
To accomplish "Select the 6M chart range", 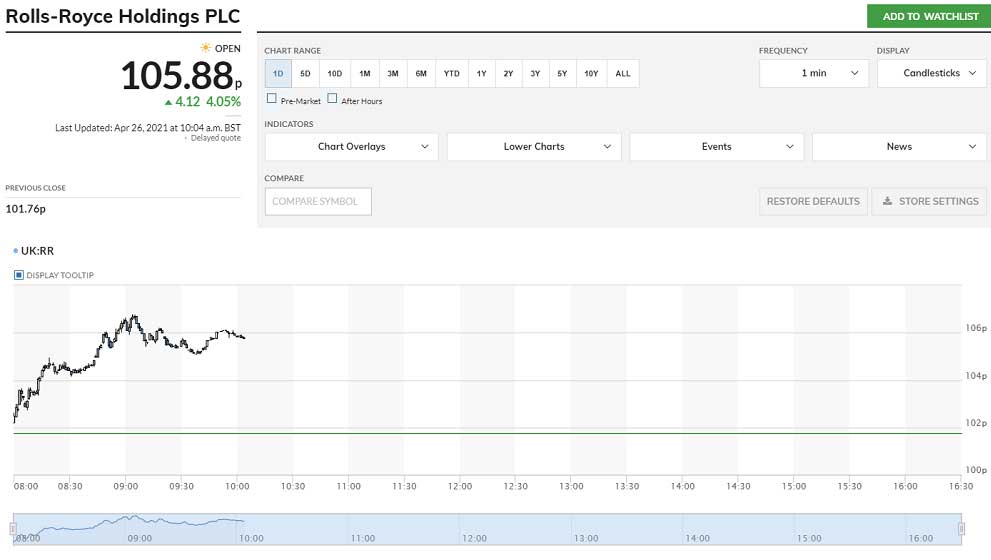I will 421,73.
